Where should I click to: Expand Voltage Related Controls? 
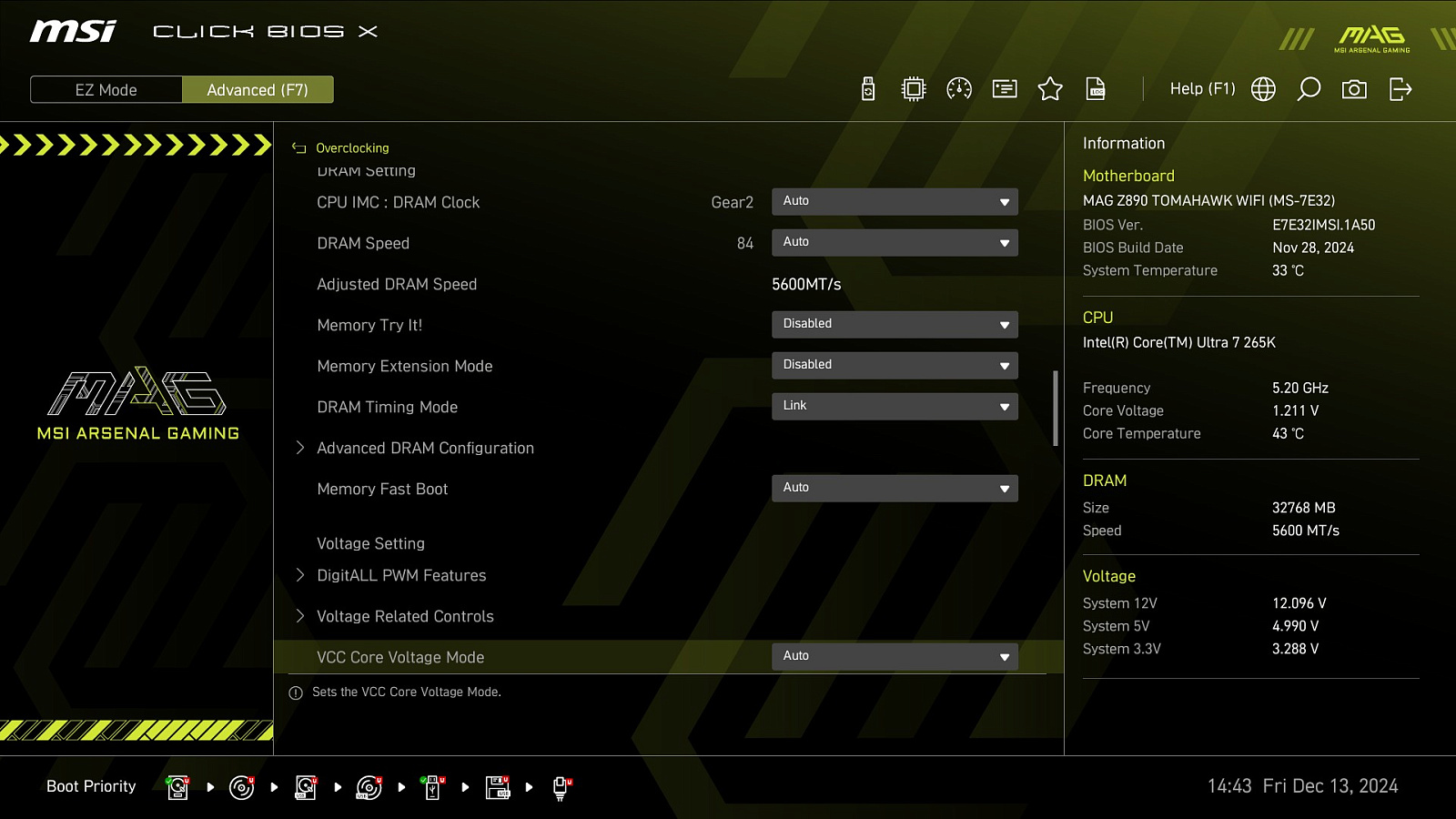point(405,616)
